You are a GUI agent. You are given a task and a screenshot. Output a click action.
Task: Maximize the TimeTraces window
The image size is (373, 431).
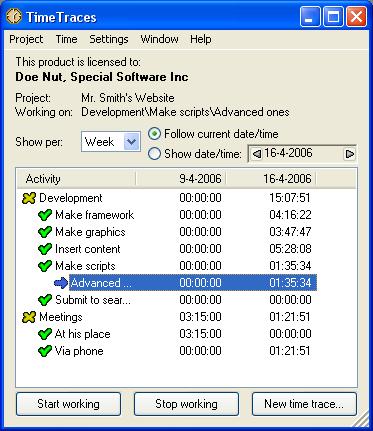pos(333,17)
